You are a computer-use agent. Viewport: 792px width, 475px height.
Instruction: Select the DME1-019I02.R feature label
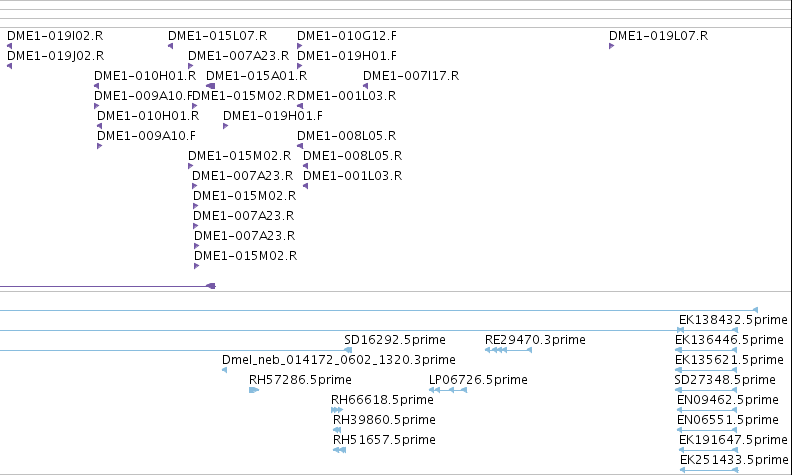click(x=55, y=36)
